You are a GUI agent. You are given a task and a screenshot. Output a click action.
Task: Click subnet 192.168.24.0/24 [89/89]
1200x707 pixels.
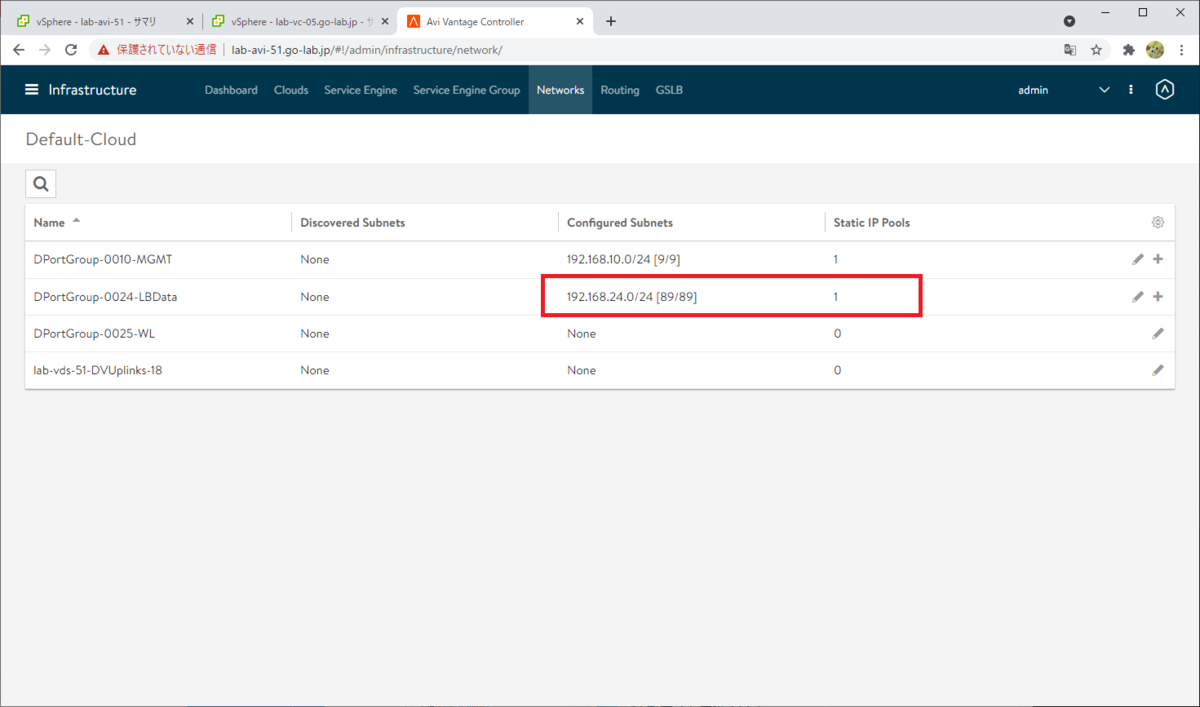(631, 296)
